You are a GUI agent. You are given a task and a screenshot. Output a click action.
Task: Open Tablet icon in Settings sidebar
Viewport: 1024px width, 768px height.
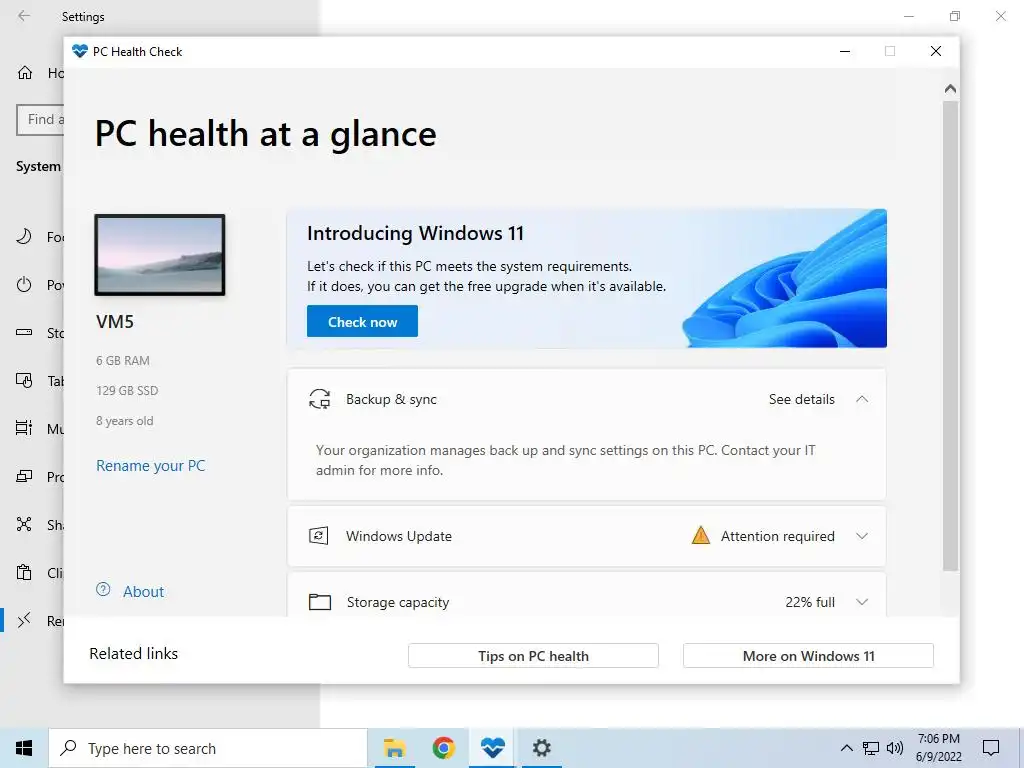coord(24,381)
